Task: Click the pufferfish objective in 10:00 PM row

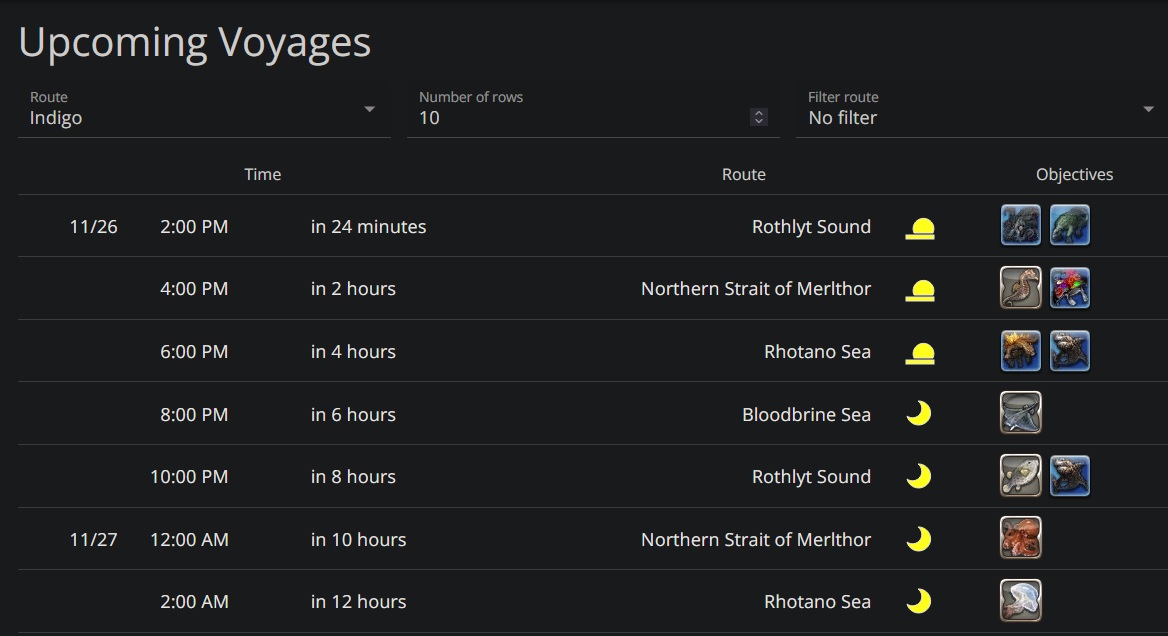Action: (1021, 476)
